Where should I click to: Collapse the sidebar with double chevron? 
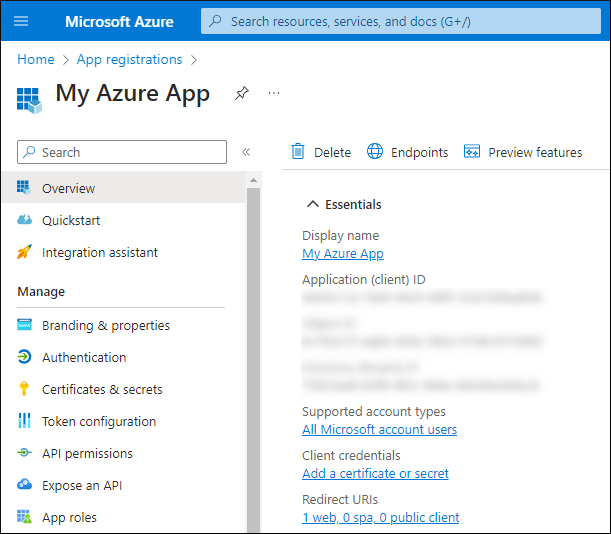pos(246,152)
